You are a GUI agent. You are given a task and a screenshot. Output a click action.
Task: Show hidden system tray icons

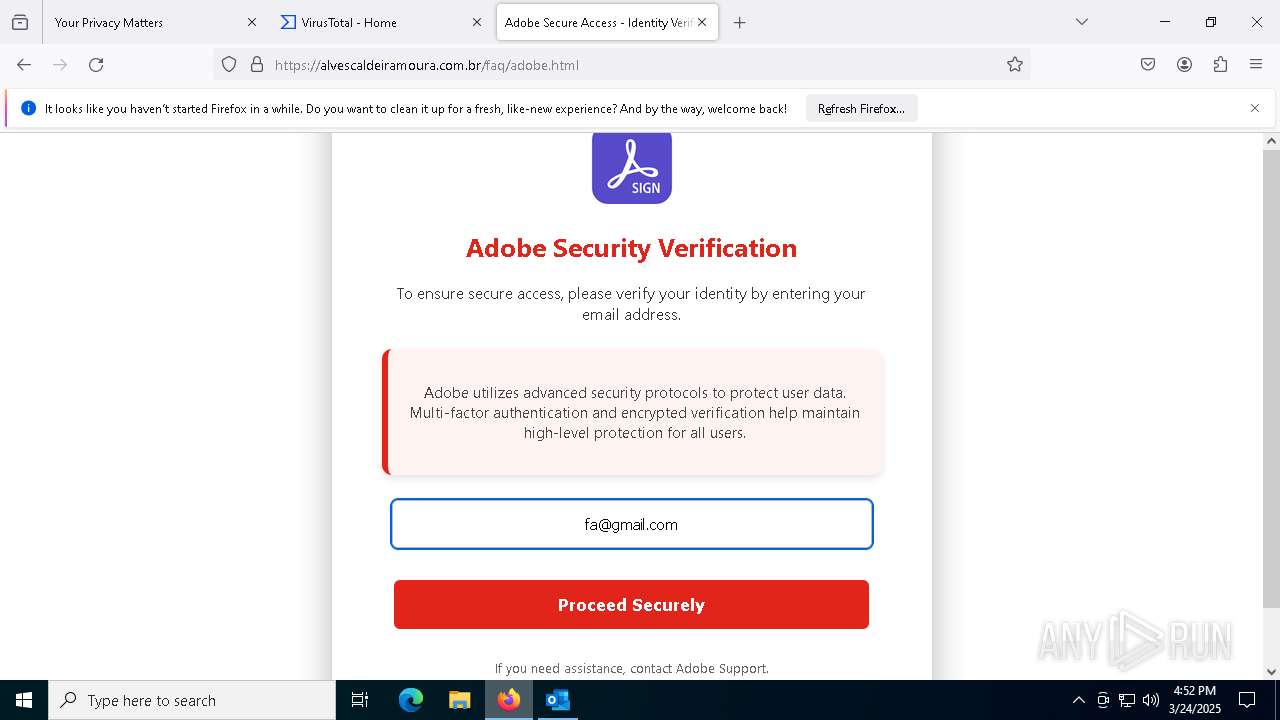point(1078,700)
